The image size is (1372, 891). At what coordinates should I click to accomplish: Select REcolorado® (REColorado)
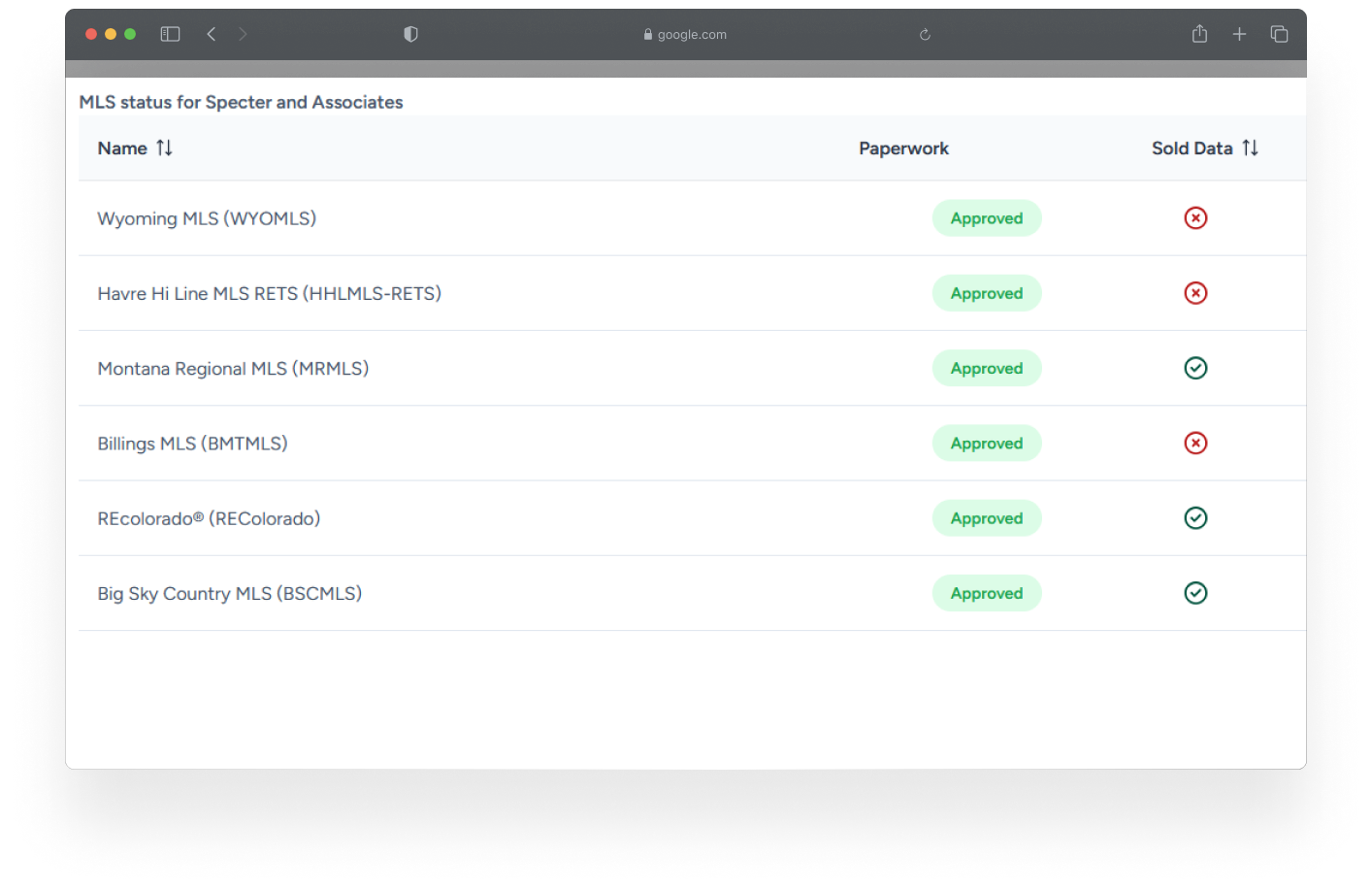209,518
